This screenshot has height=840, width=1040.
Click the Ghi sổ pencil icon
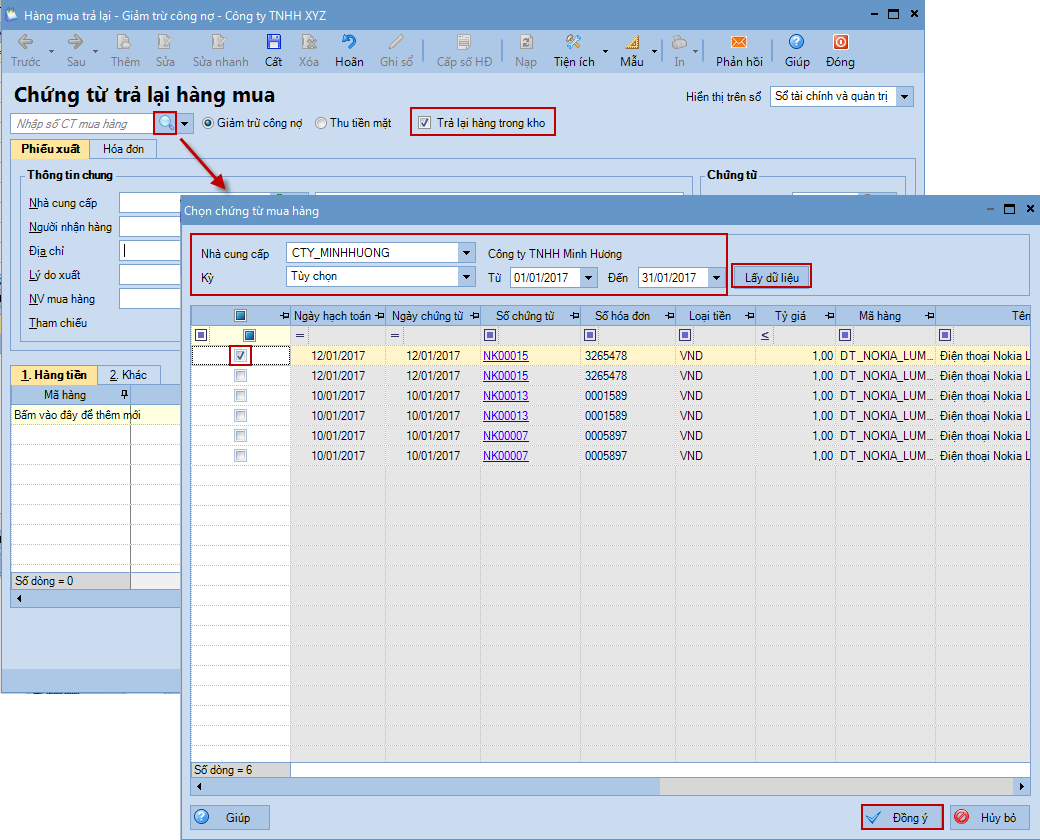tap(396, 42)
